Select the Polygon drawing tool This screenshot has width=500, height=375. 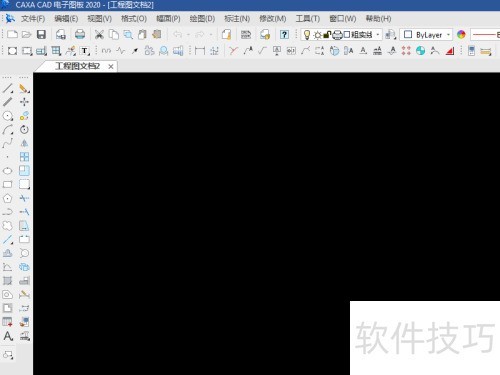point(7,198)
